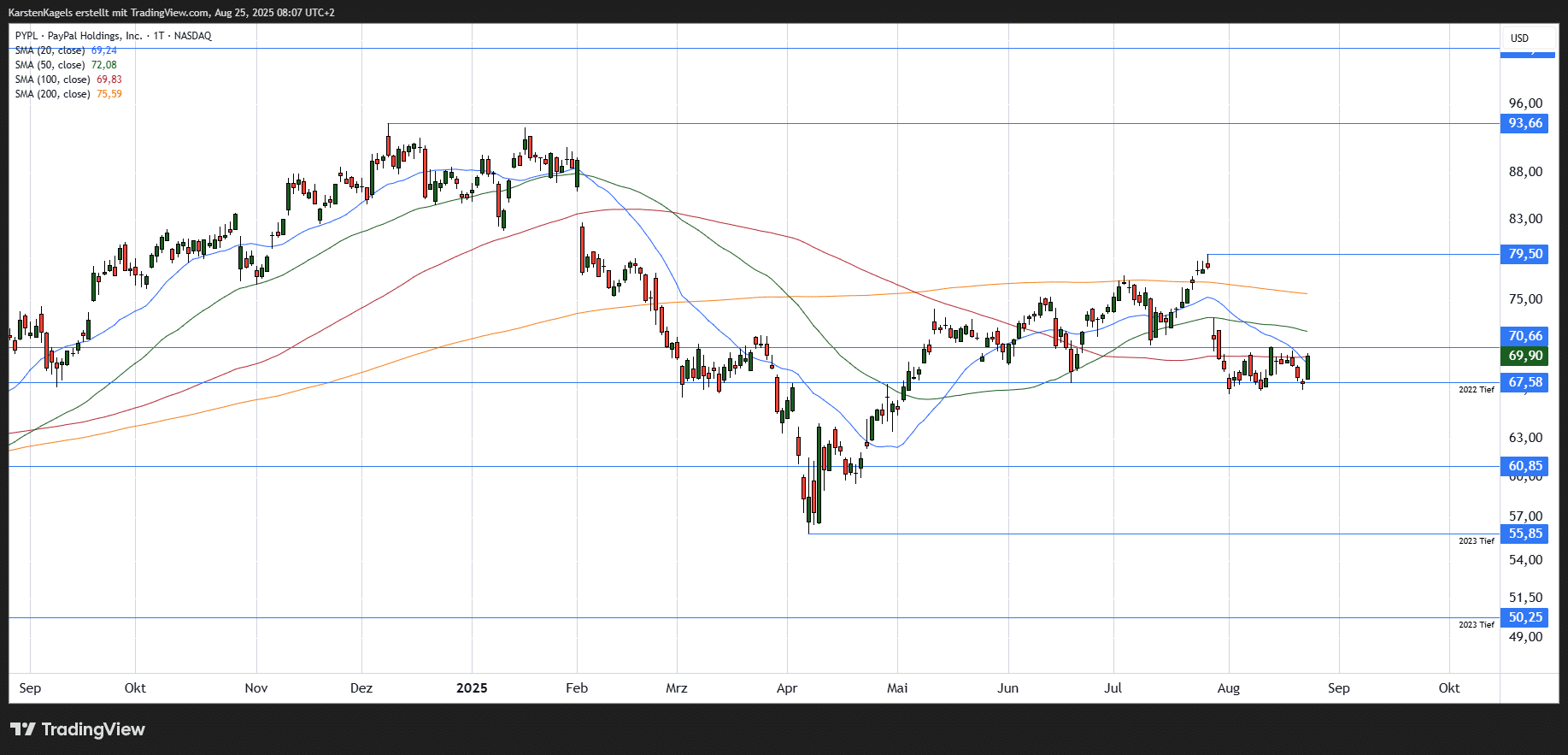Image resolution: width=1568 pixels, height=755 pixels.
Task: Click the Aug label on time axis
Action: click(x=1228, y=688)
